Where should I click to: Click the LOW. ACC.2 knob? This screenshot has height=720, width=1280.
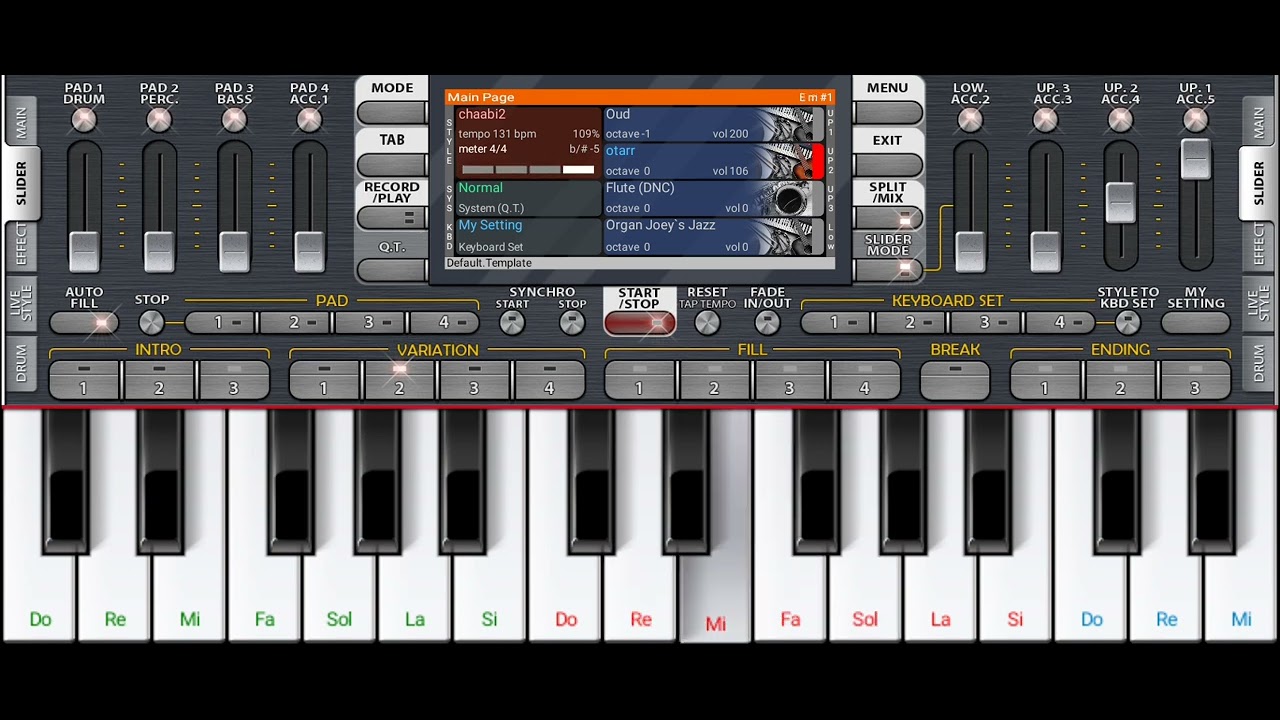tap(970, 120)
